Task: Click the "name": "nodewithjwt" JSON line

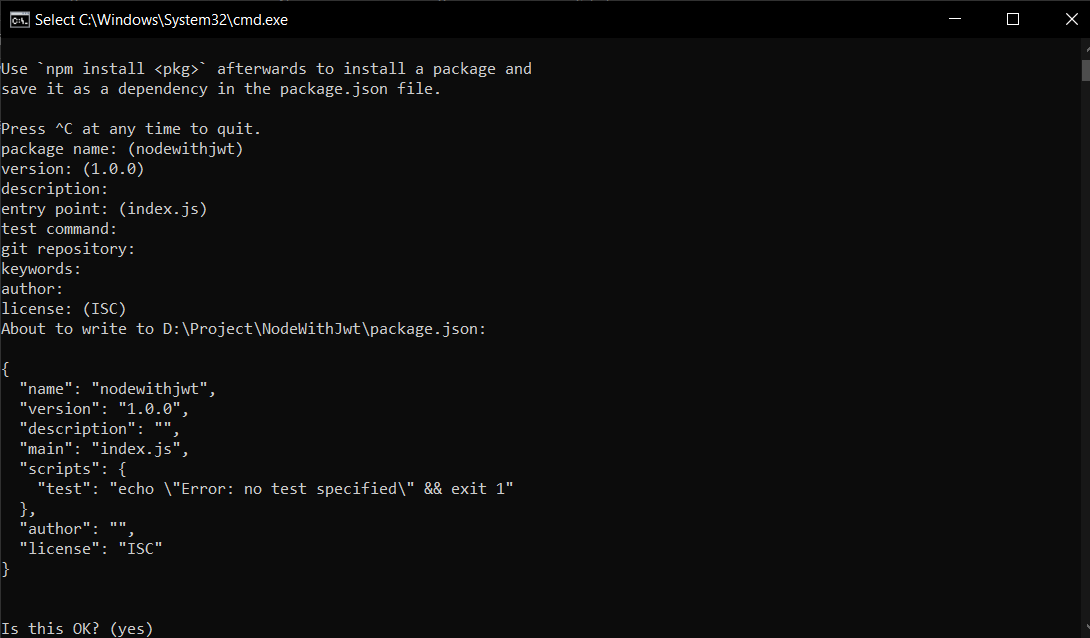Action: point(117,388)
